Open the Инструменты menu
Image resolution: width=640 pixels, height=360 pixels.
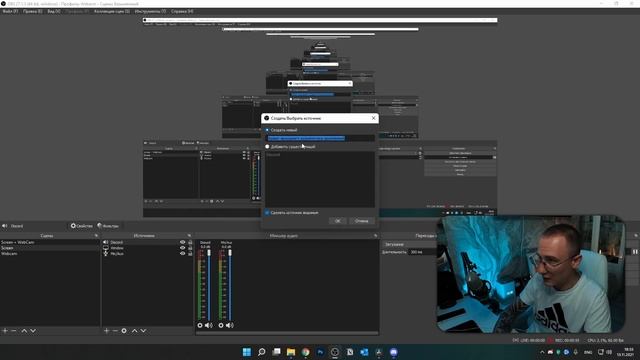coord(150,11)
